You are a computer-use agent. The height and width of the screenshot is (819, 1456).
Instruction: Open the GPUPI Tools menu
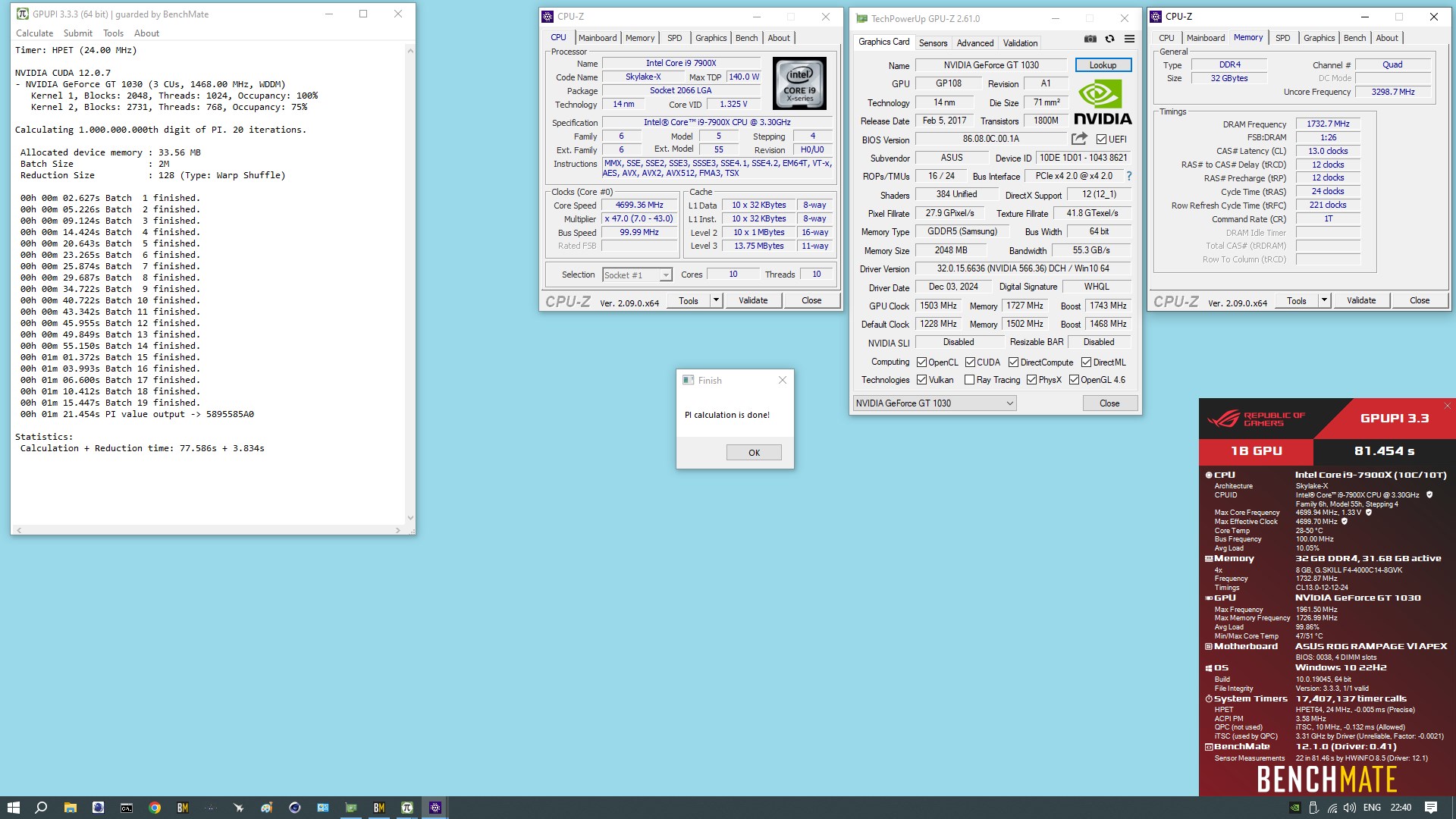[x=113, y=33]
